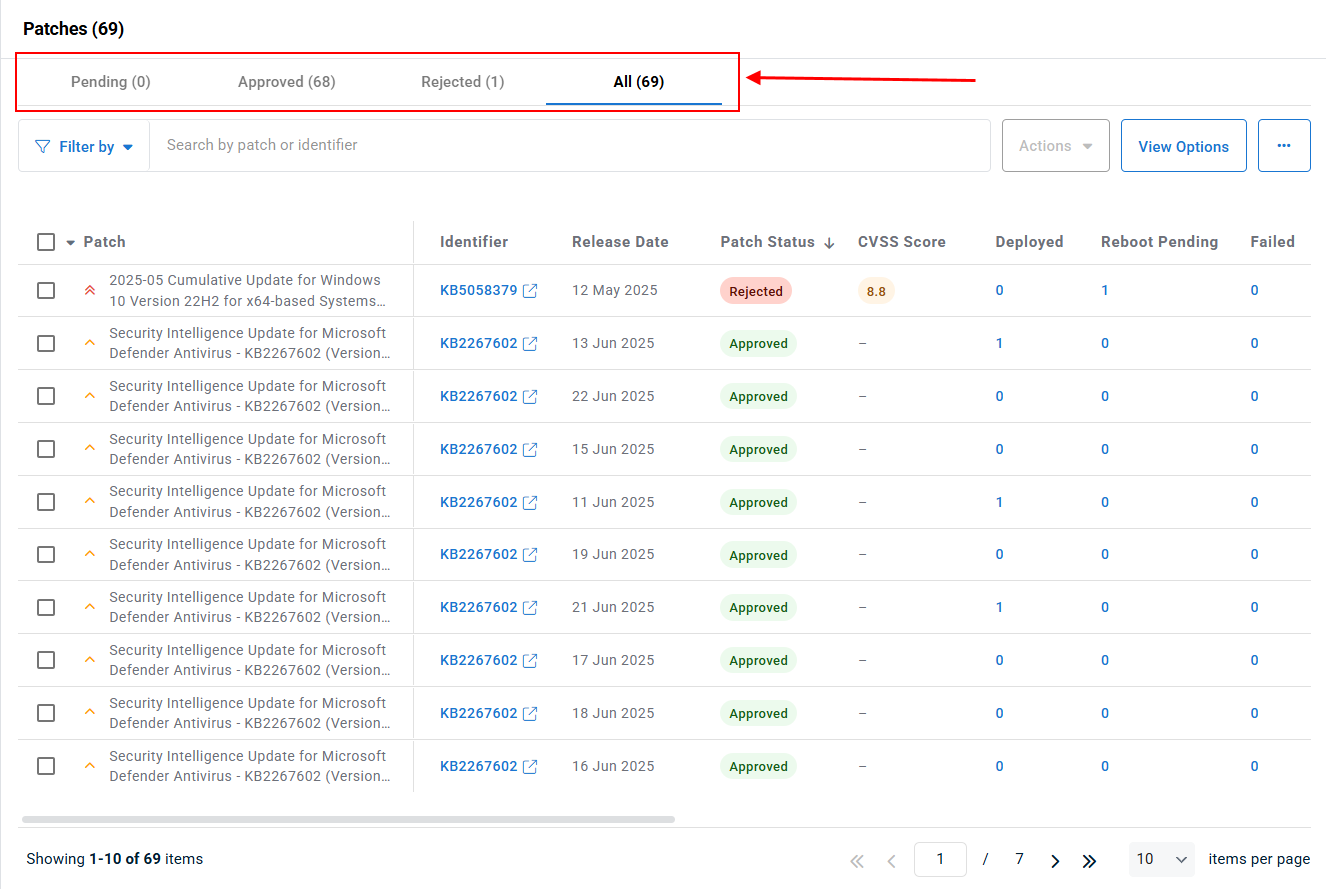Click the View Options button
Viewport: 1326px width, 889px height.
point(1184,146)
